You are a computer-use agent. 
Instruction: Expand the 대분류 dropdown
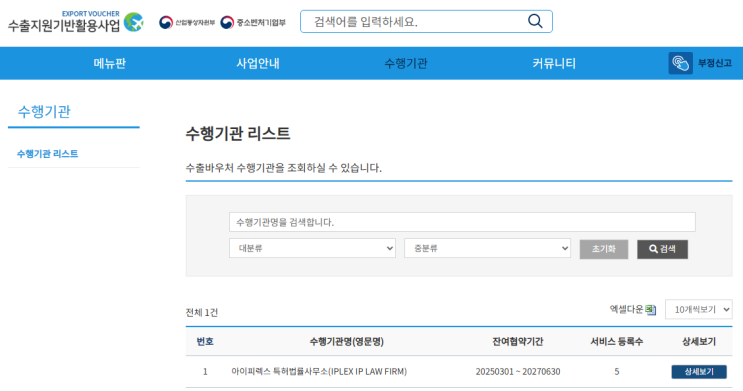pyautogui.click(x=312, y=248)
